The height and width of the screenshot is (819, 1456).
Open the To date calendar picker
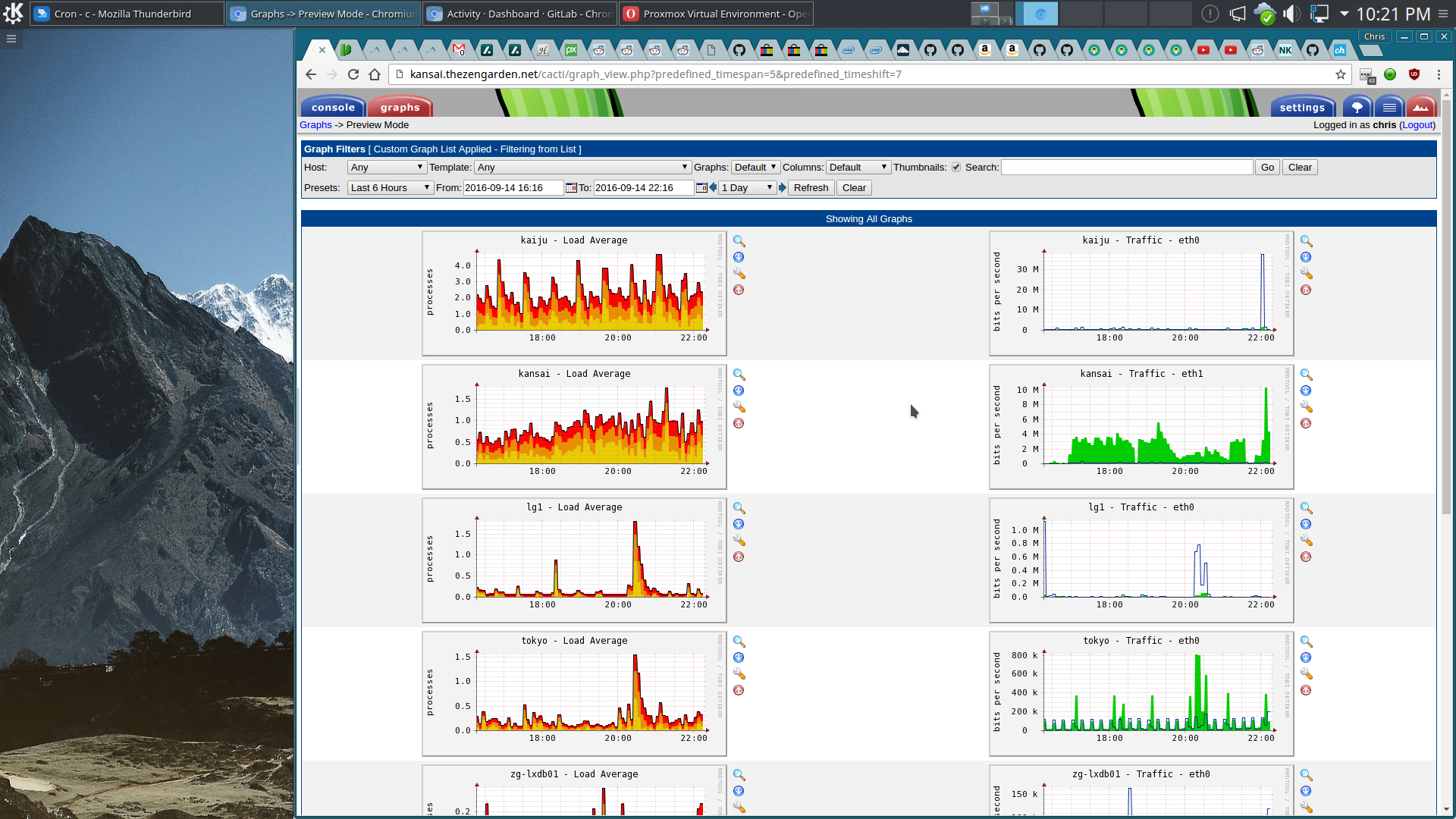point(701,188)
